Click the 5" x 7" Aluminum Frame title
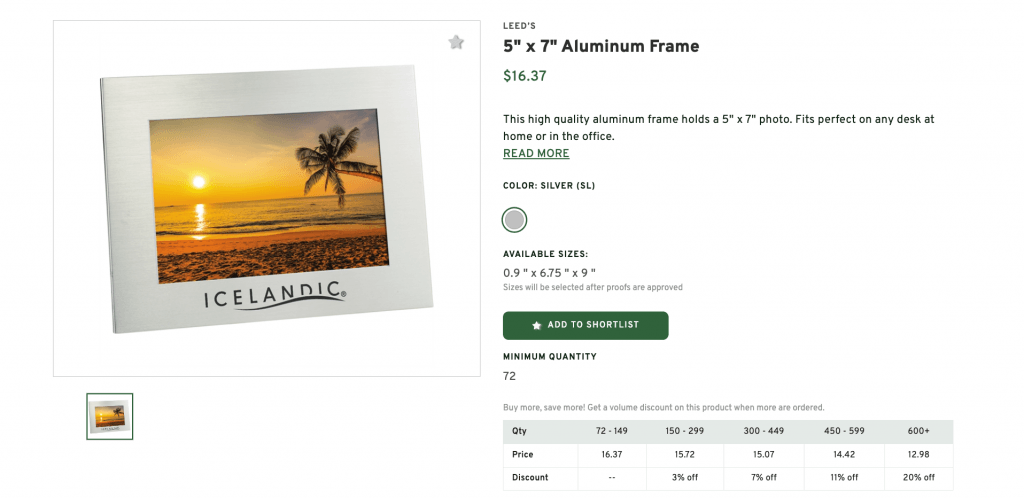The height and width of the screenshot is (498, 1024). pyautogui.click(x=601, y=46)
